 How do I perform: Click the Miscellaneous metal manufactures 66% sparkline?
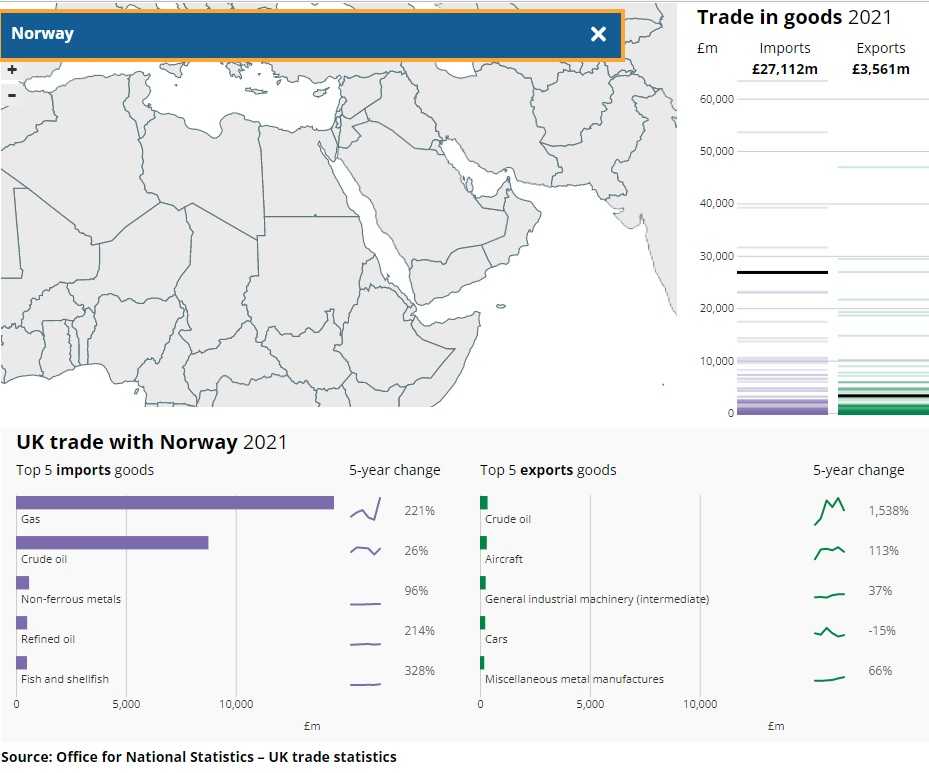click(x=830, y=678)
